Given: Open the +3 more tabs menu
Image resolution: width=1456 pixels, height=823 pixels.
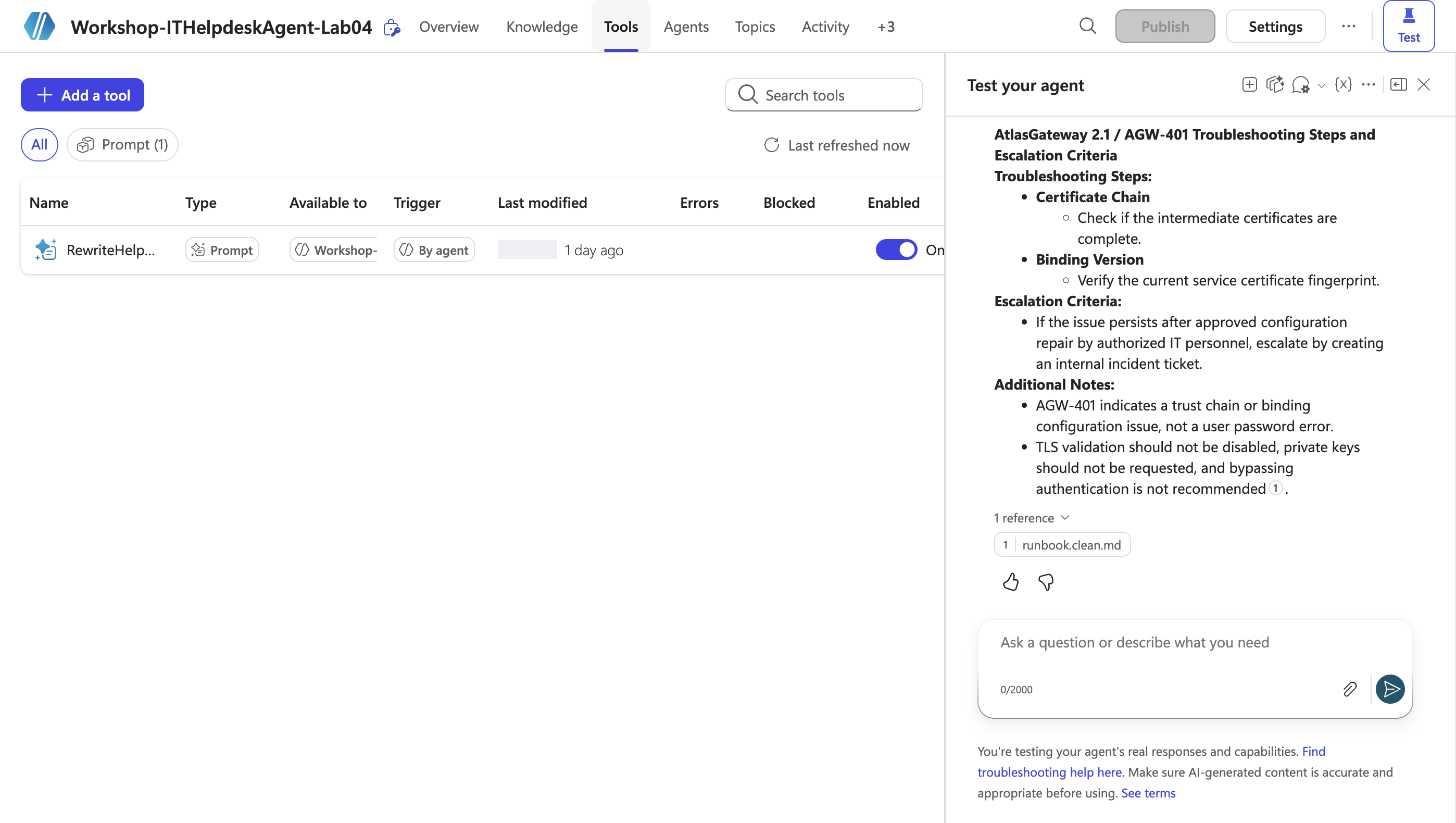Looking at the screenshot, I should (x=886, y=27).
